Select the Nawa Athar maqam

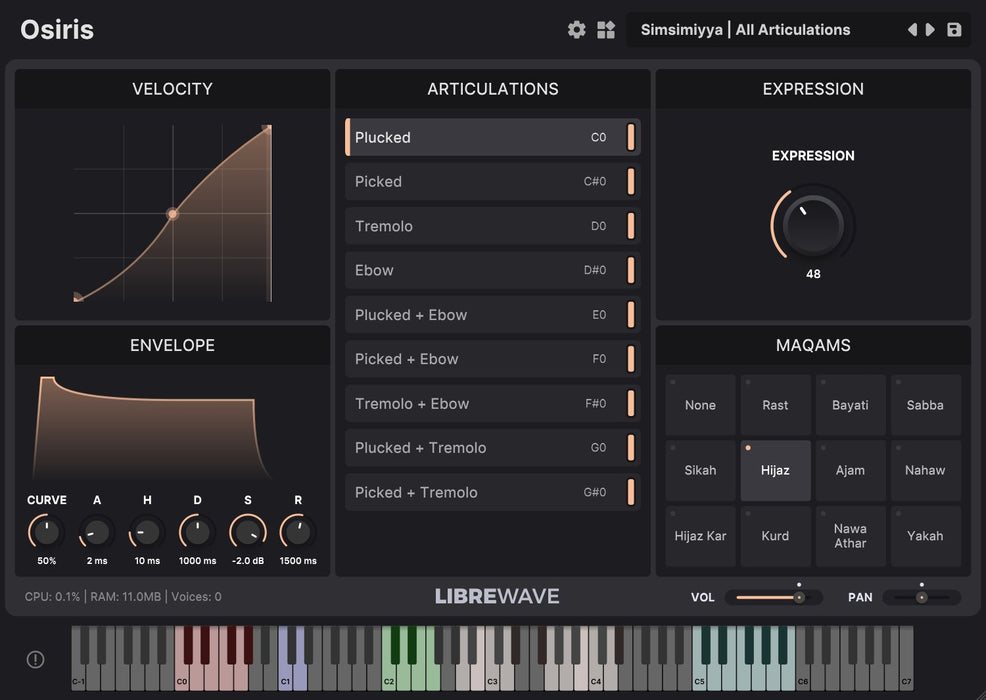coord(850,536)
